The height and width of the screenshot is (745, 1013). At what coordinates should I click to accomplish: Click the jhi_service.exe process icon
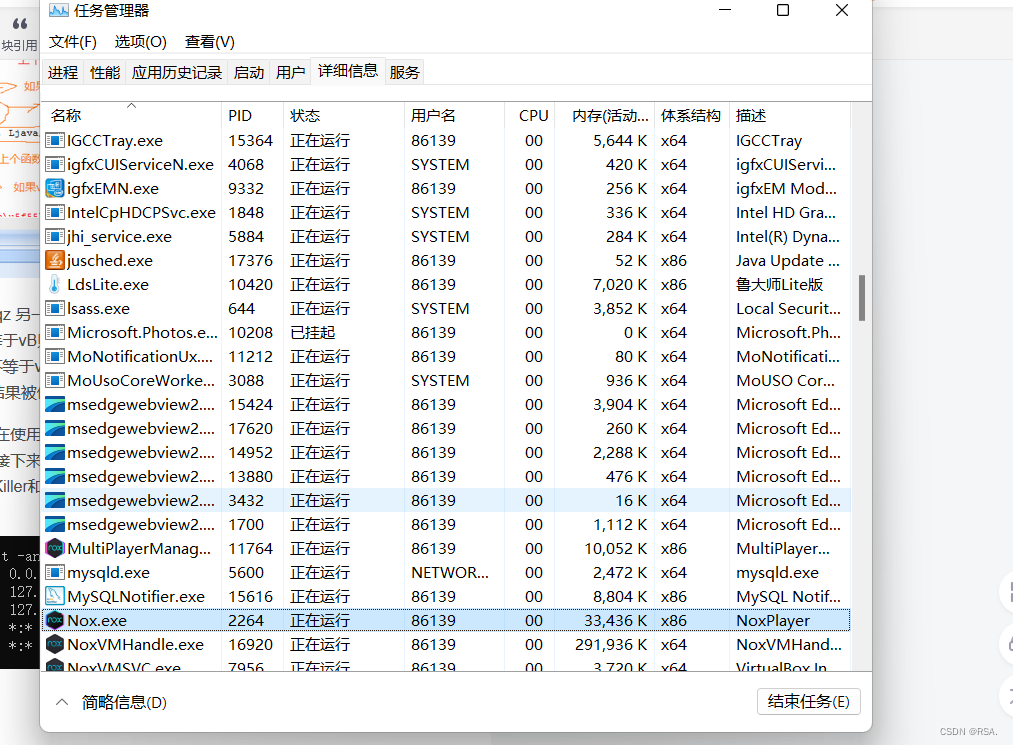coord(55,236)
